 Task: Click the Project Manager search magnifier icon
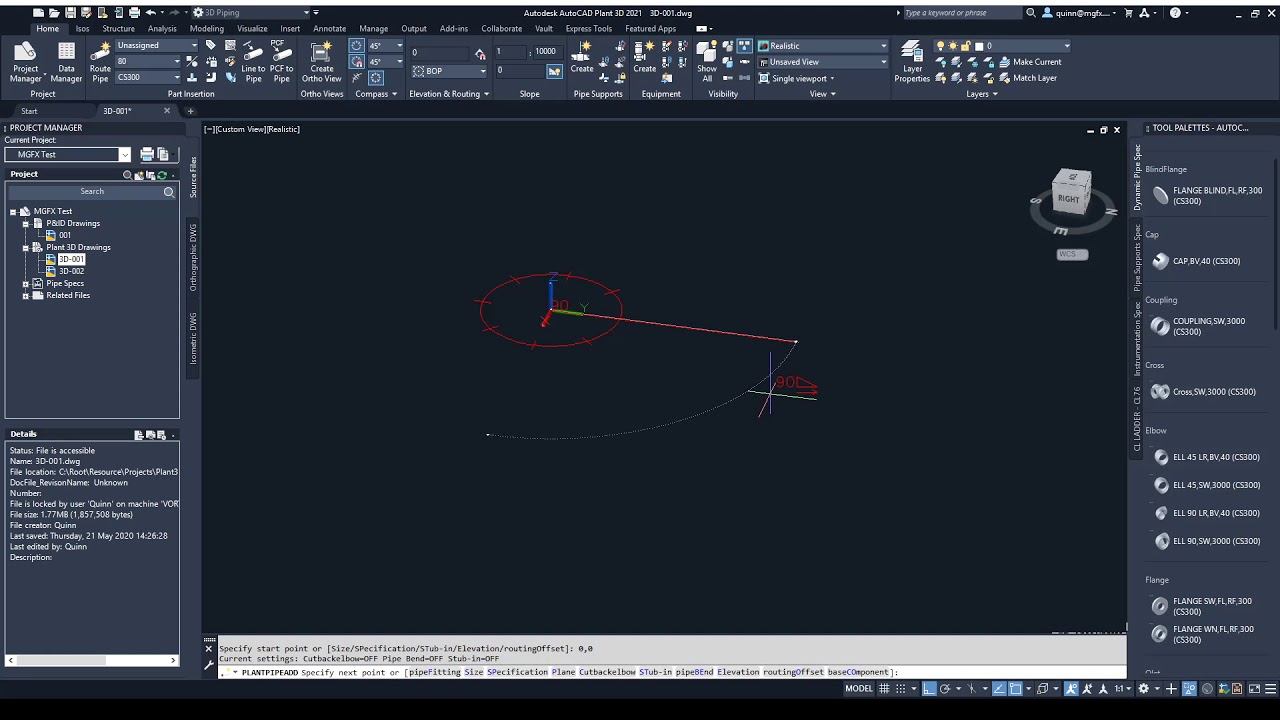[169, 192]
